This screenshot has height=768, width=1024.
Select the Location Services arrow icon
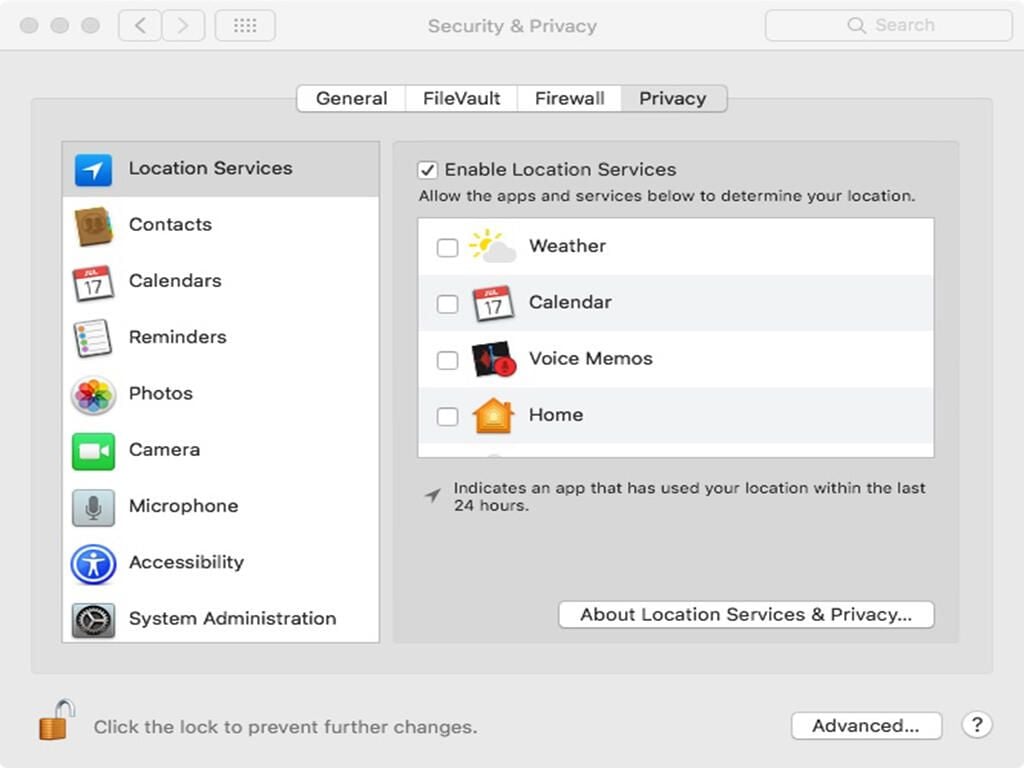[x=93, y=170]
